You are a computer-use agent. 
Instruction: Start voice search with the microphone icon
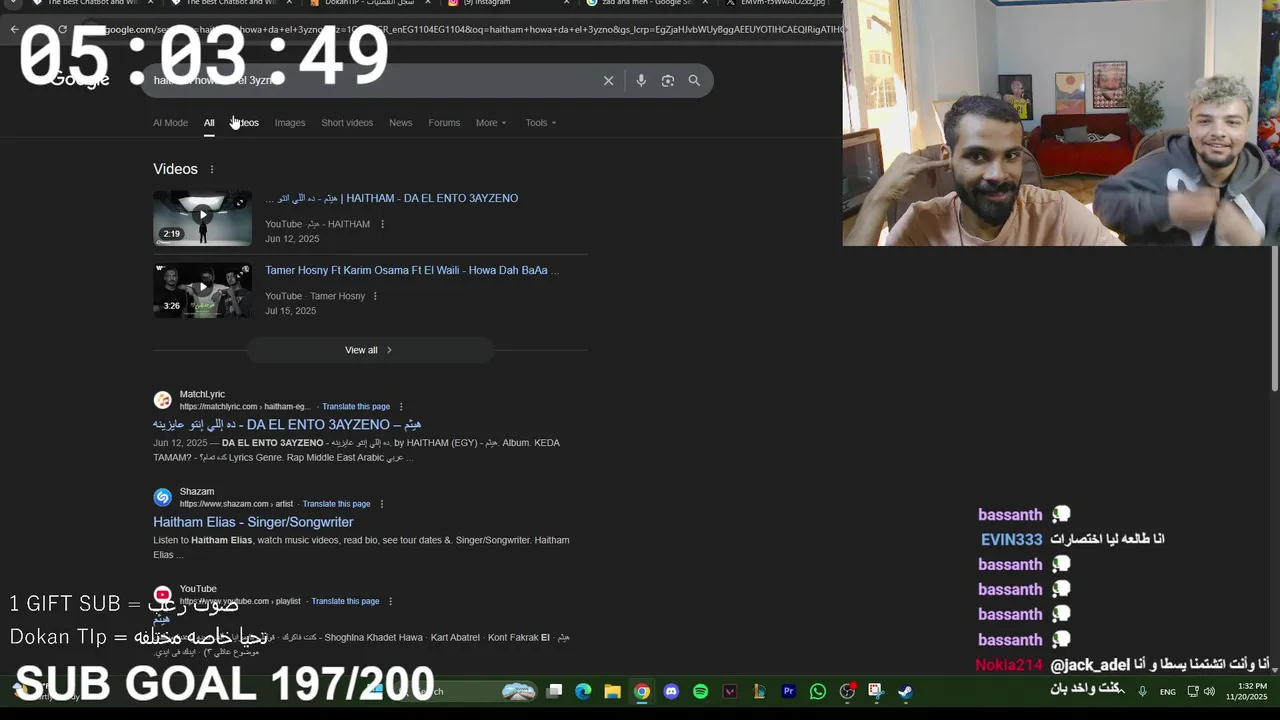pos(641,81)
